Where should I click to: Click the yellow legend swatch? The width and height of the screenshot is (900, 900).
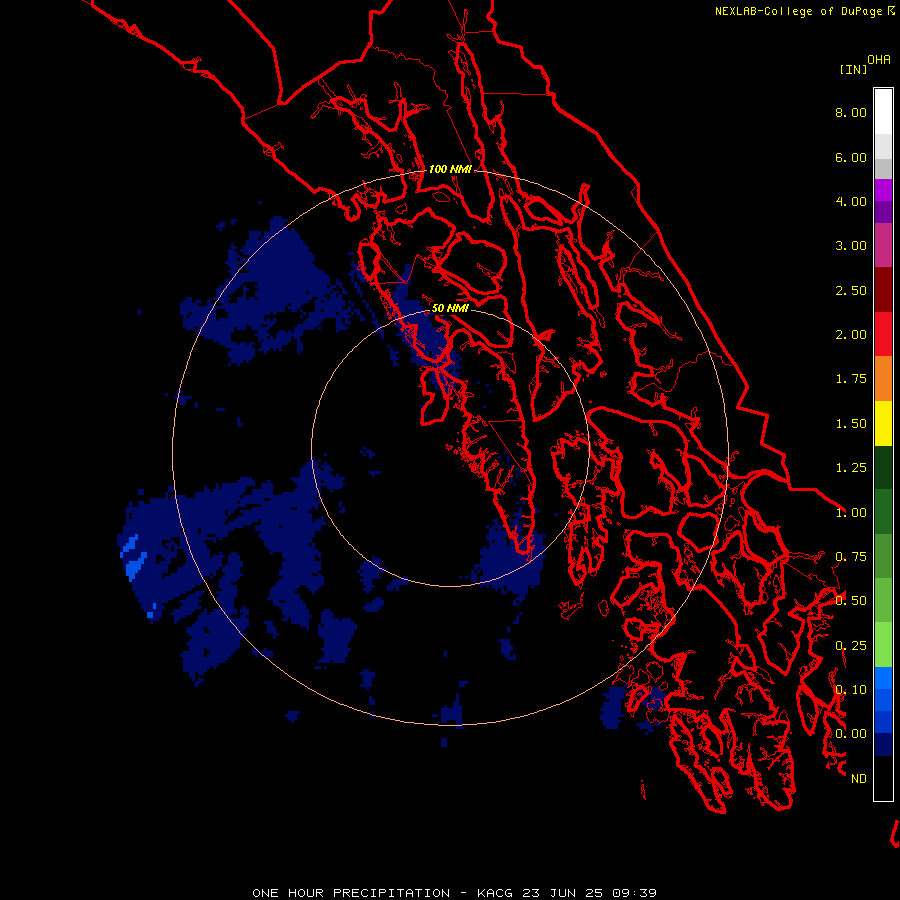tap(883, 424)
